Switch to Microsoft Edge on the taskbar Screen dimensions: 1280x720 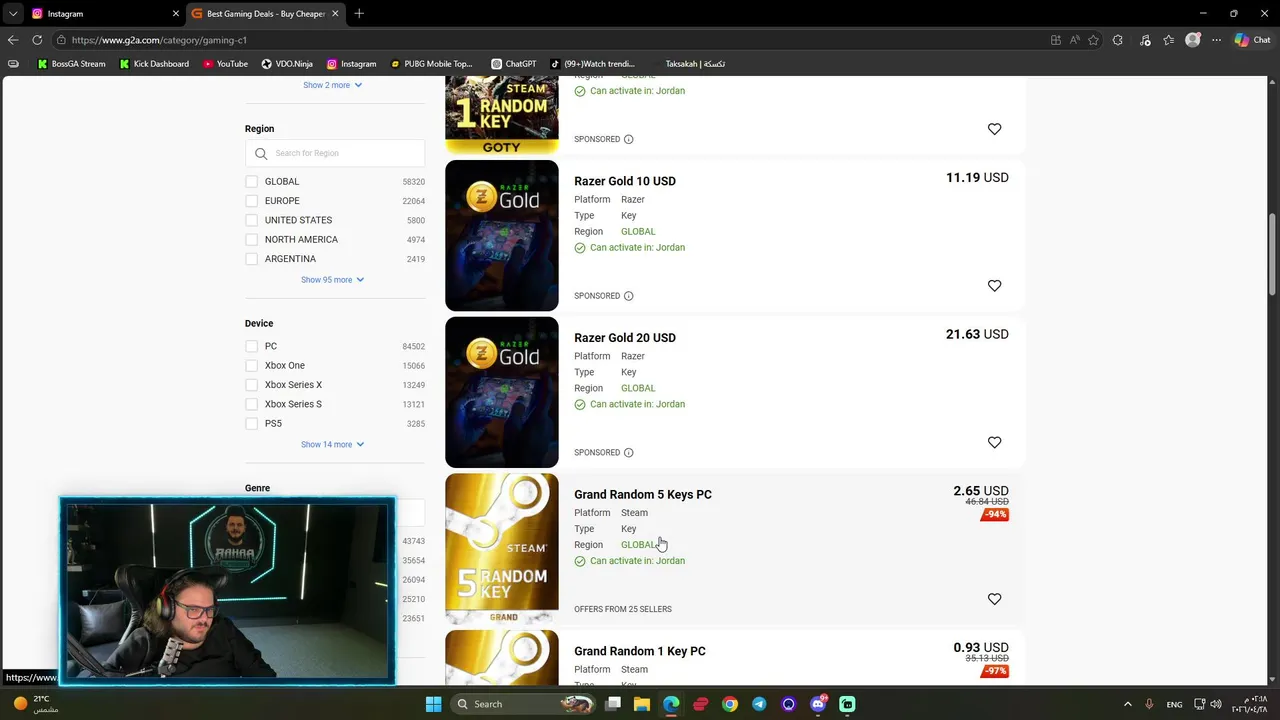point(671,704)
